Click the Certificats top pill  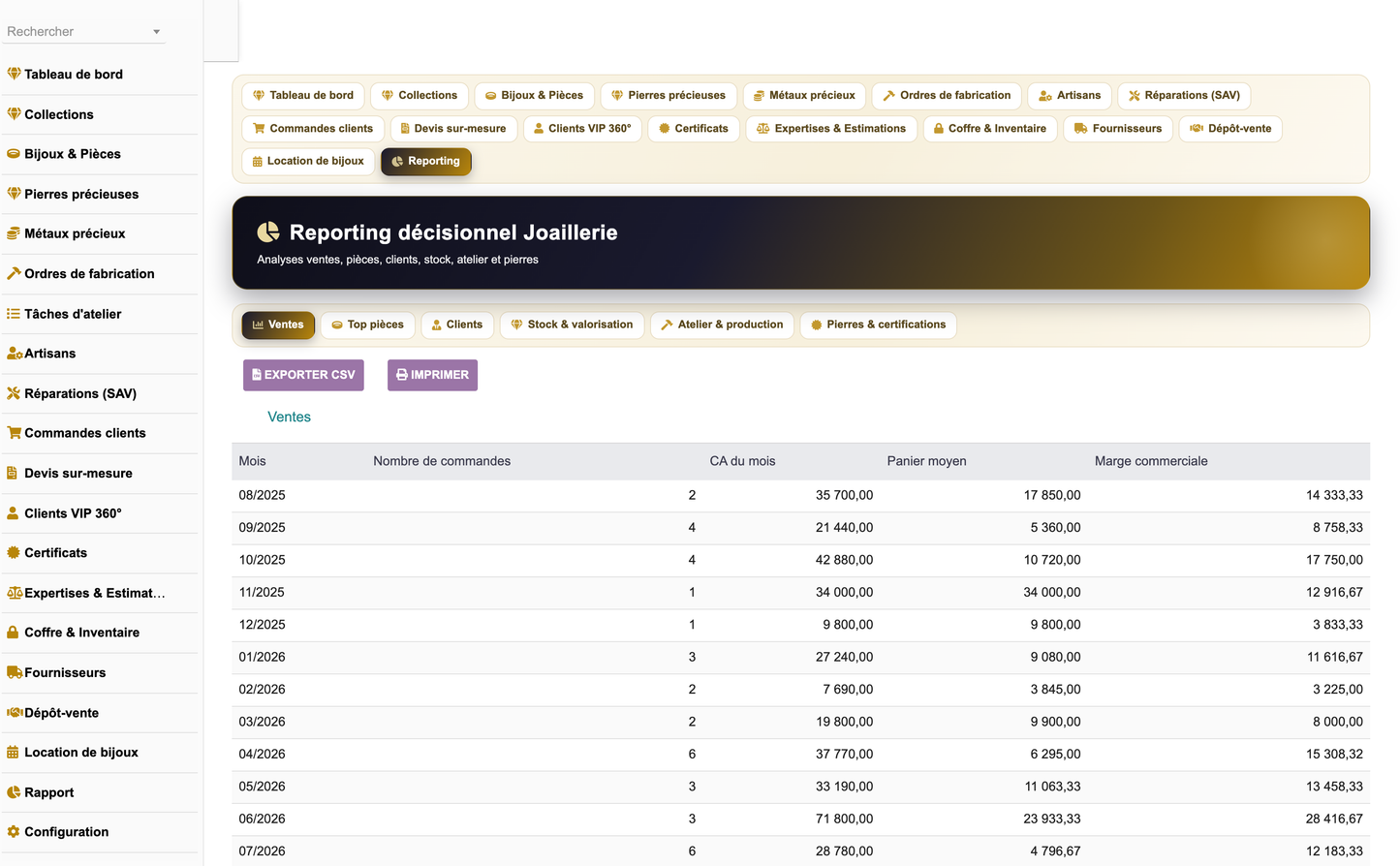[694, 129]
